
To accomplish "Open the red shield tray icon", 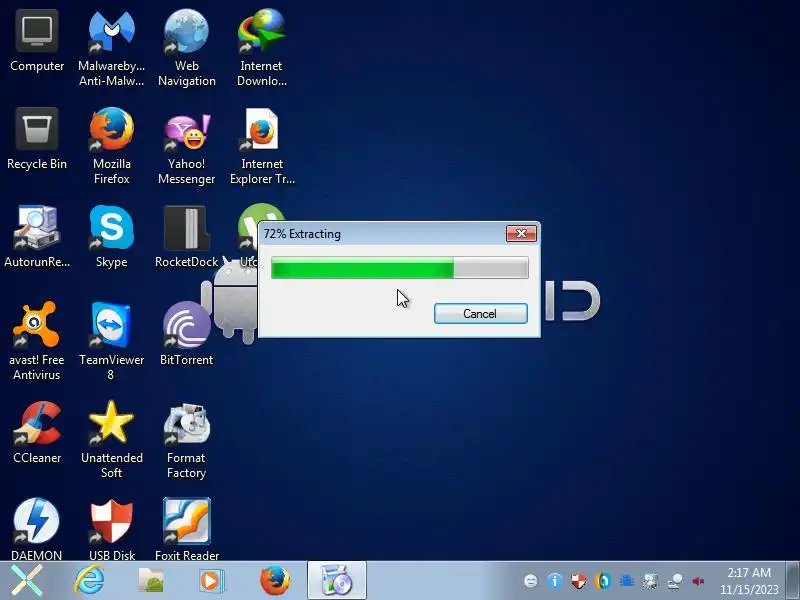I will click(x=579, y=581).
